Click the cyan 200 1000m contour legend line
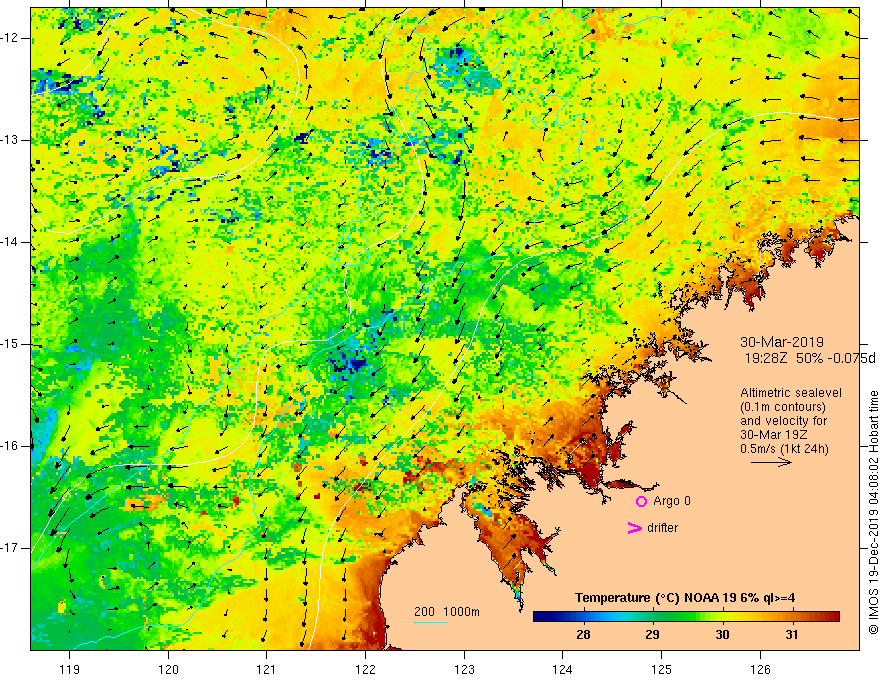880x680 pixels. [430, 622]
